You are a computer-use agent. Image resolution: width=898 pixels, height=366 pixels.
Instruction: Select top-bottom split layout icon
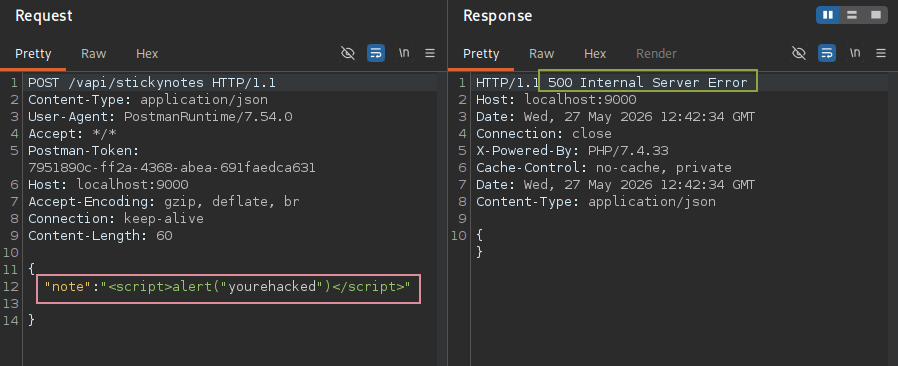(852, 15)
